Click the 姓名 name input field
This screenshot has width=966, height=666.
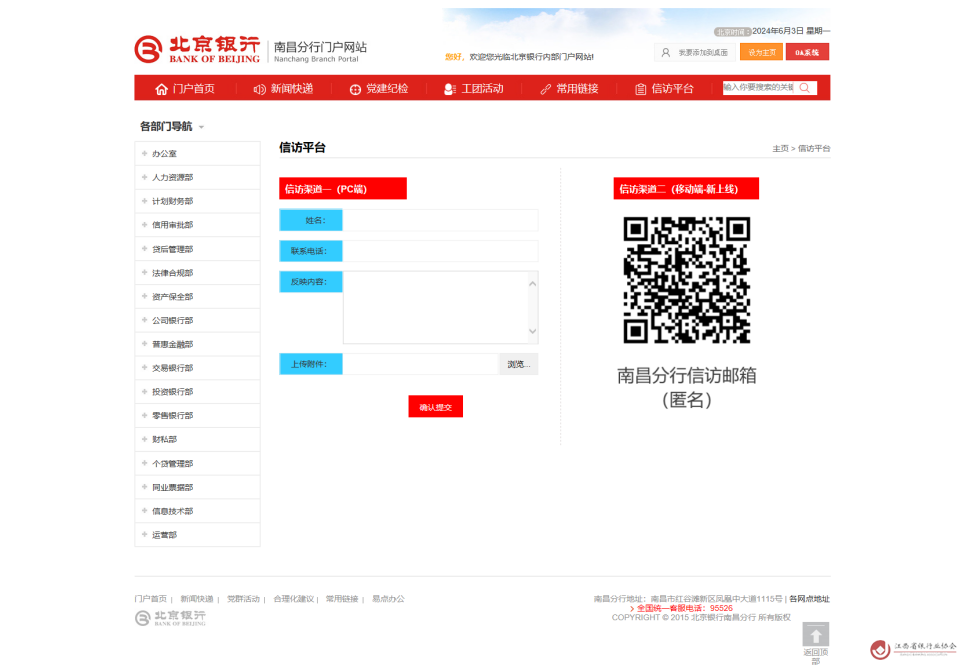440,220
